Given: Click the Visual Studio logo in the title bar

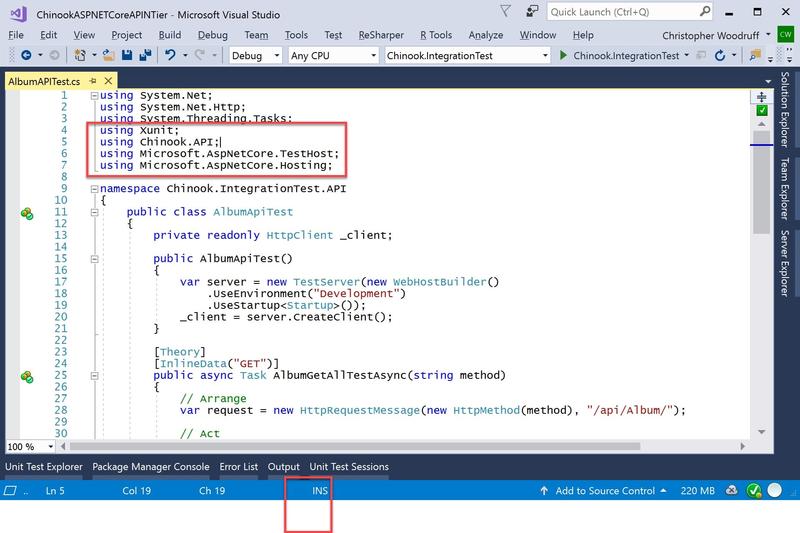Looking at the screenshot, I should coord(18,13).
